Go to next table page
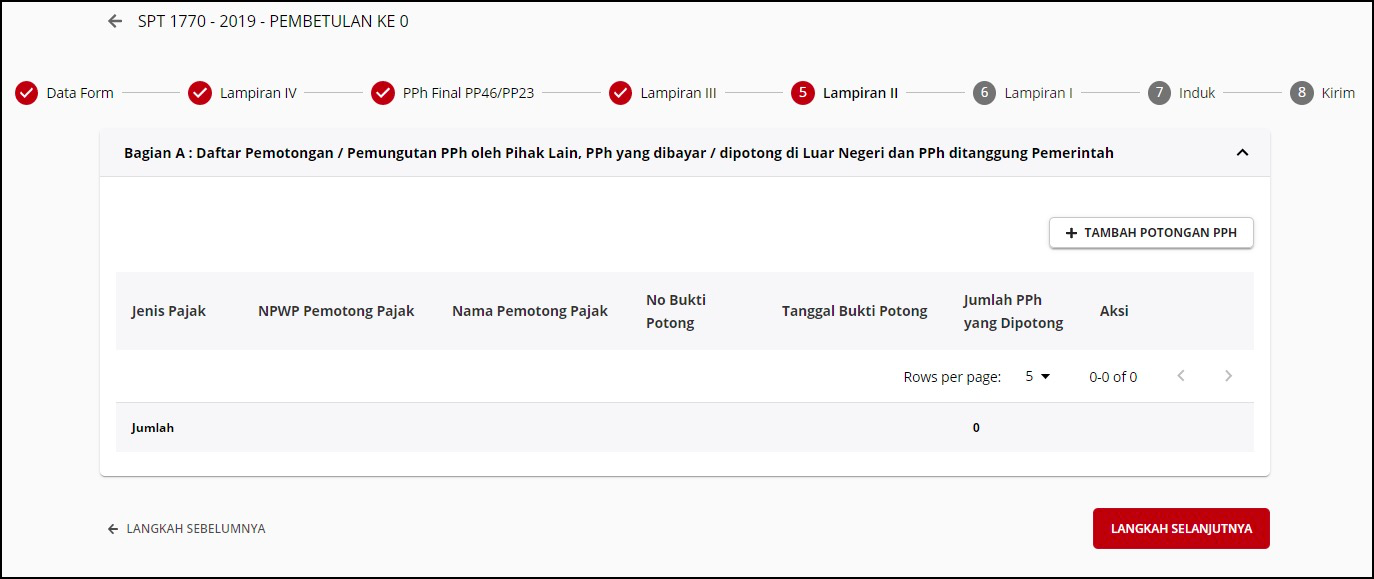Image resolution: width=1374 pixels, height=579 pixels. (1229, 376)
